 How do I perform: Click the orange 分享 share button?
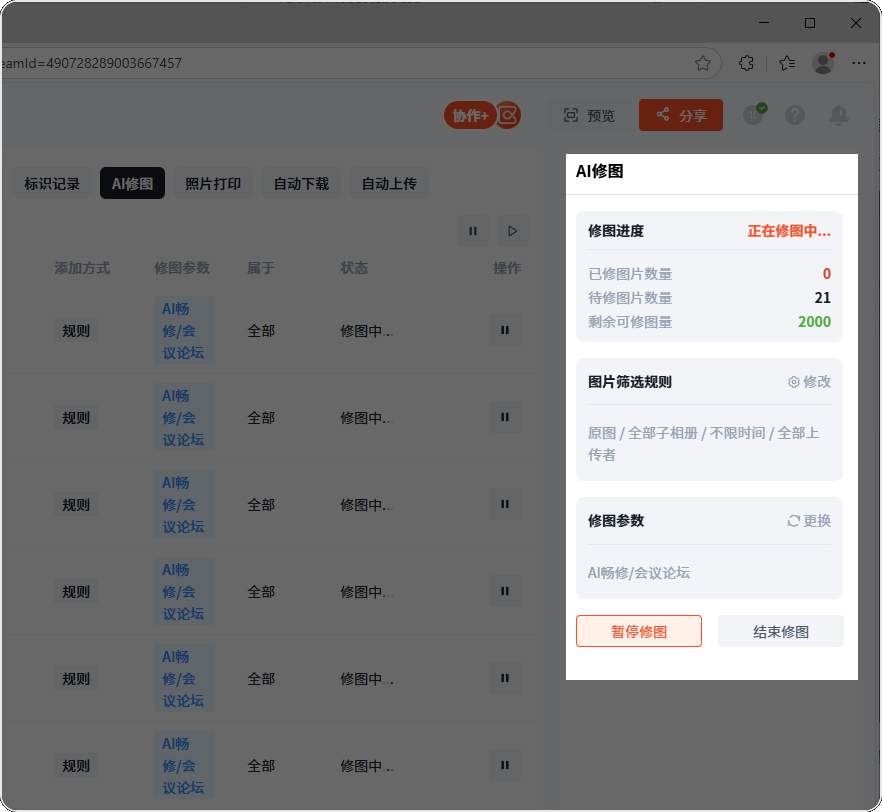pos(681,115)
